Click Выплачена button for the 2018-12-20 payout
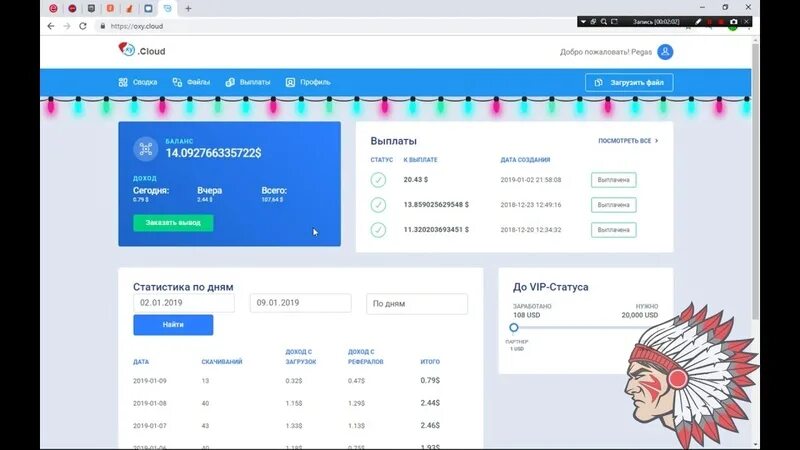 [613, 230]
